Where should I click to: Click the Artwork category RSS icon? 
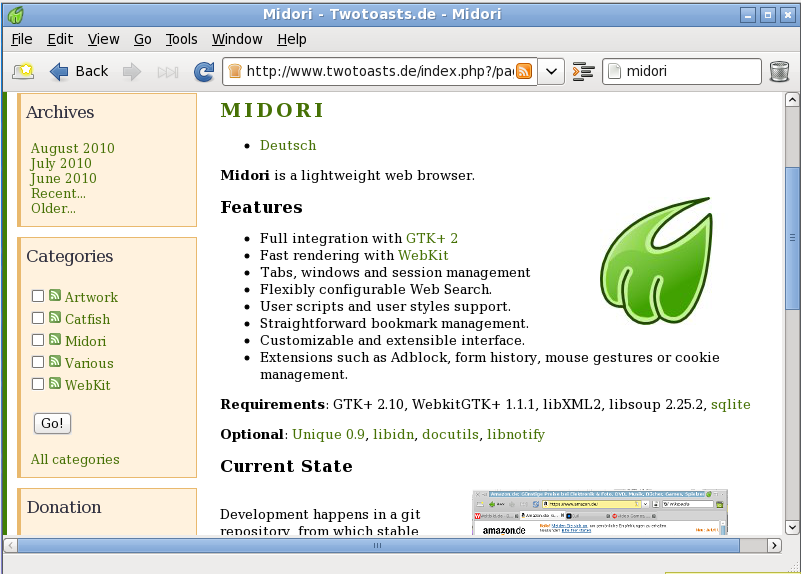point(55,296)
